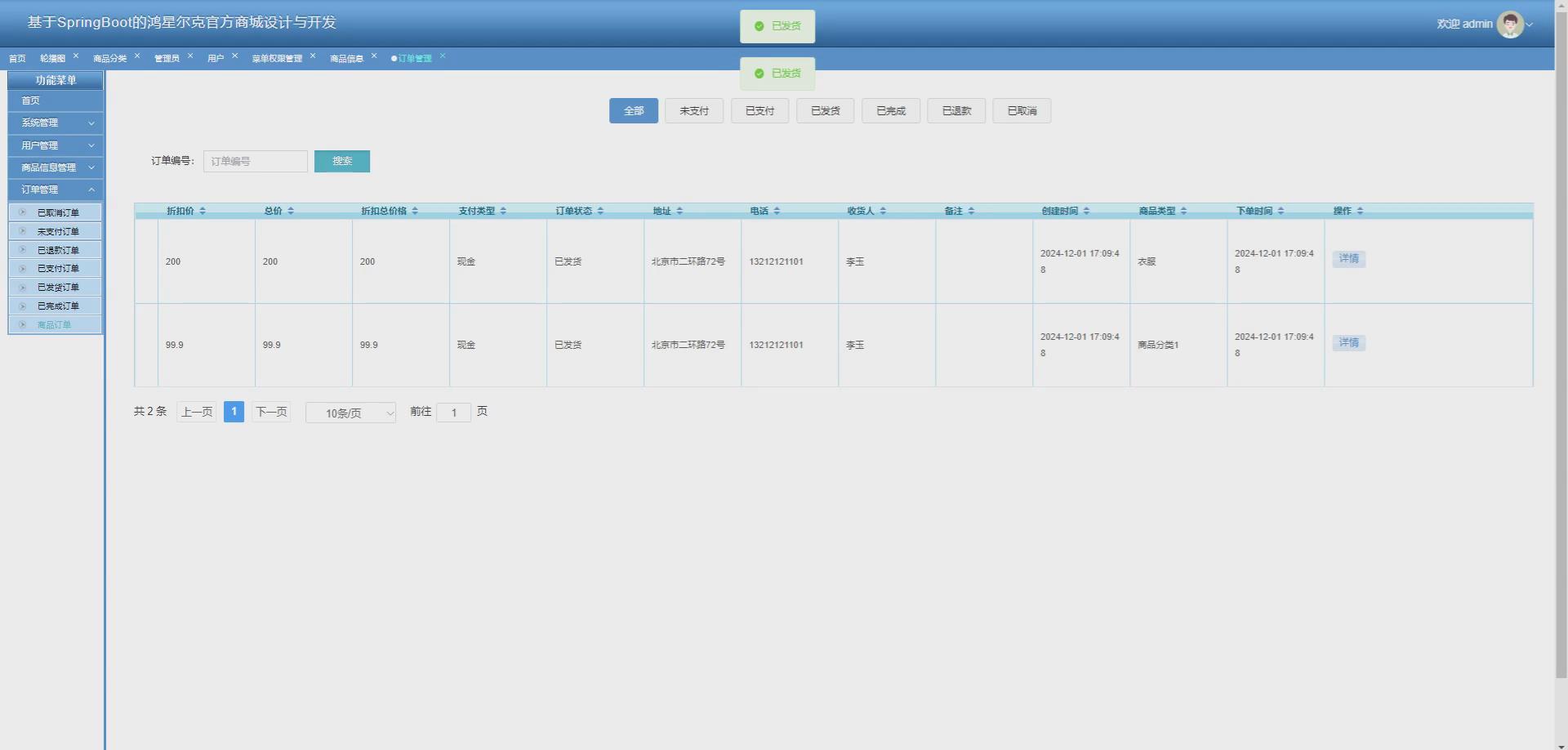1568x750 pixels.
Task: Filter orders by 已取消
Action: coord(1022,111)
